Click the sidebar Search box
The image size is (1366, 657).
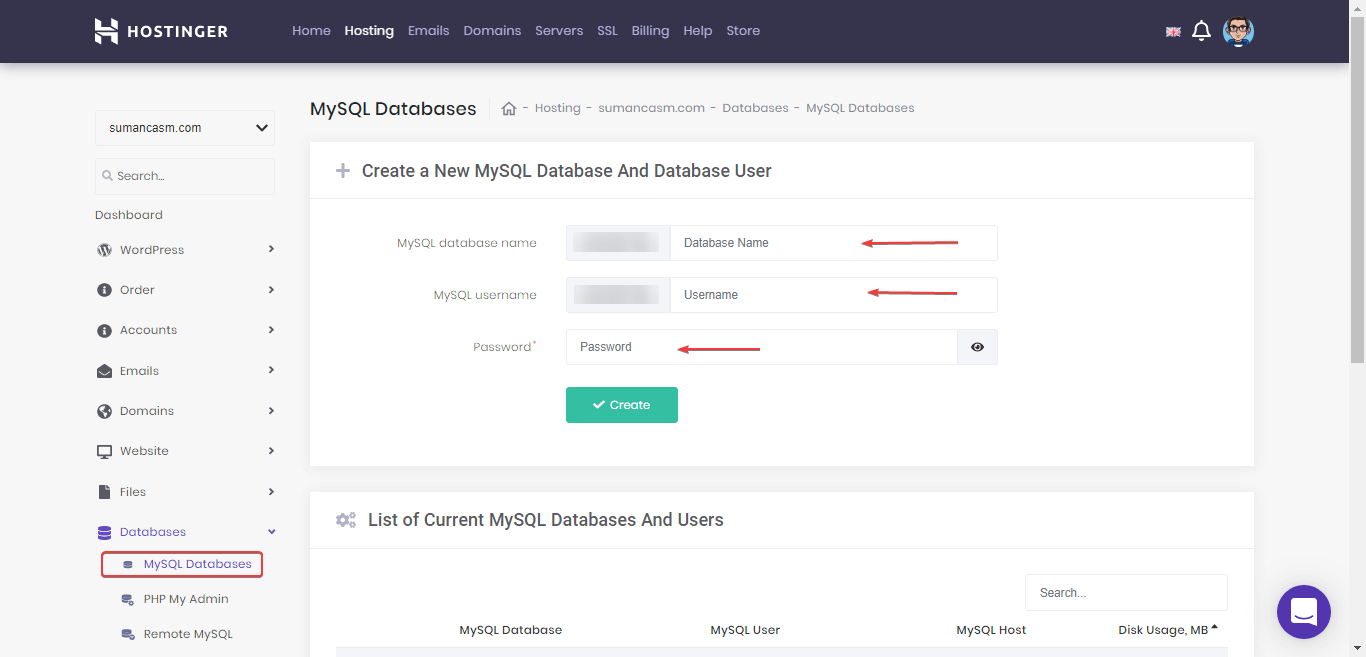[x=185, y=176]
